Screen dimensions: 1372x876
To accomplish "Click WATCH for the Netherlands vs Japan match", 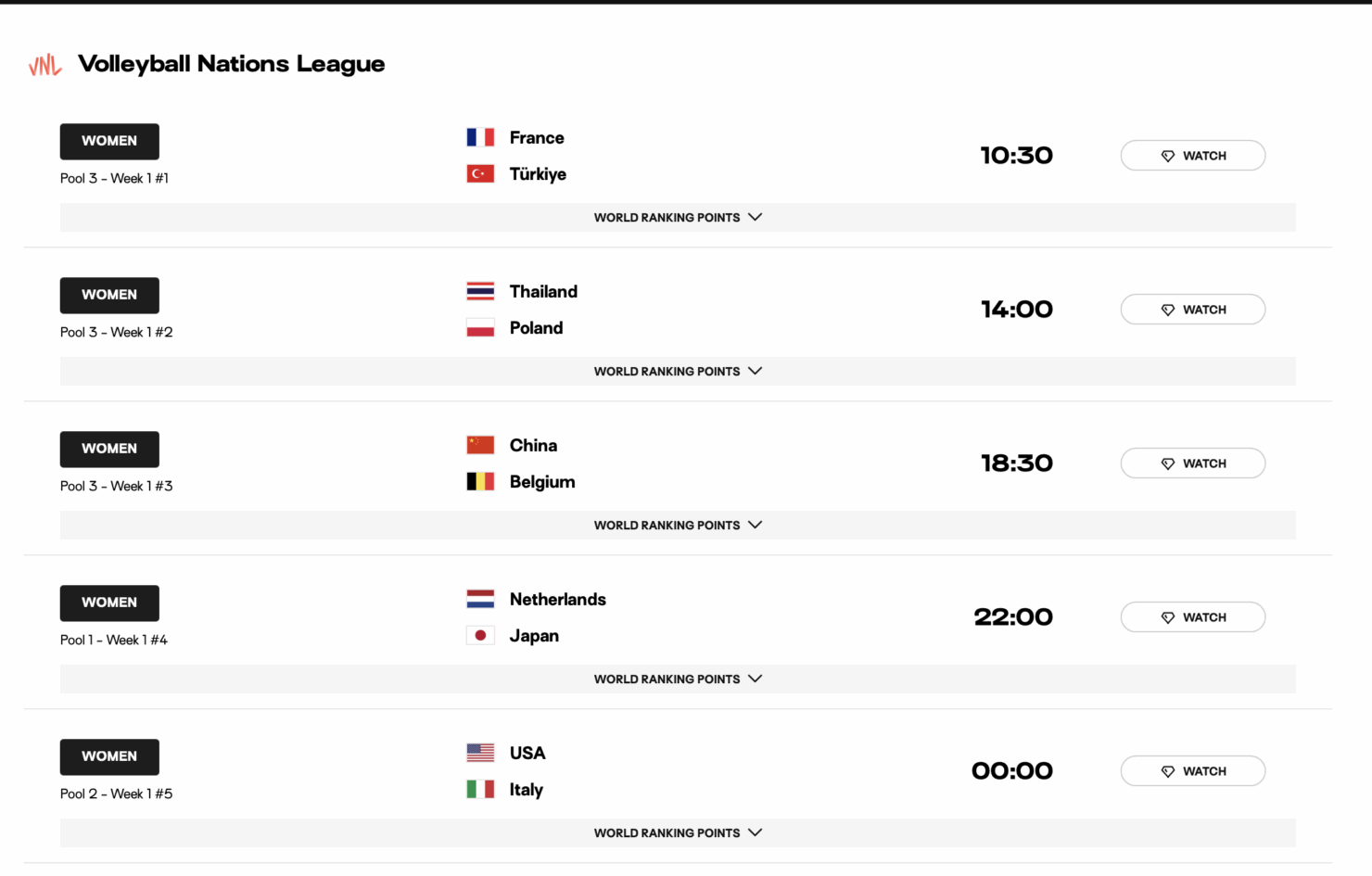I will pyautogui.click(x=1193, y=616).
